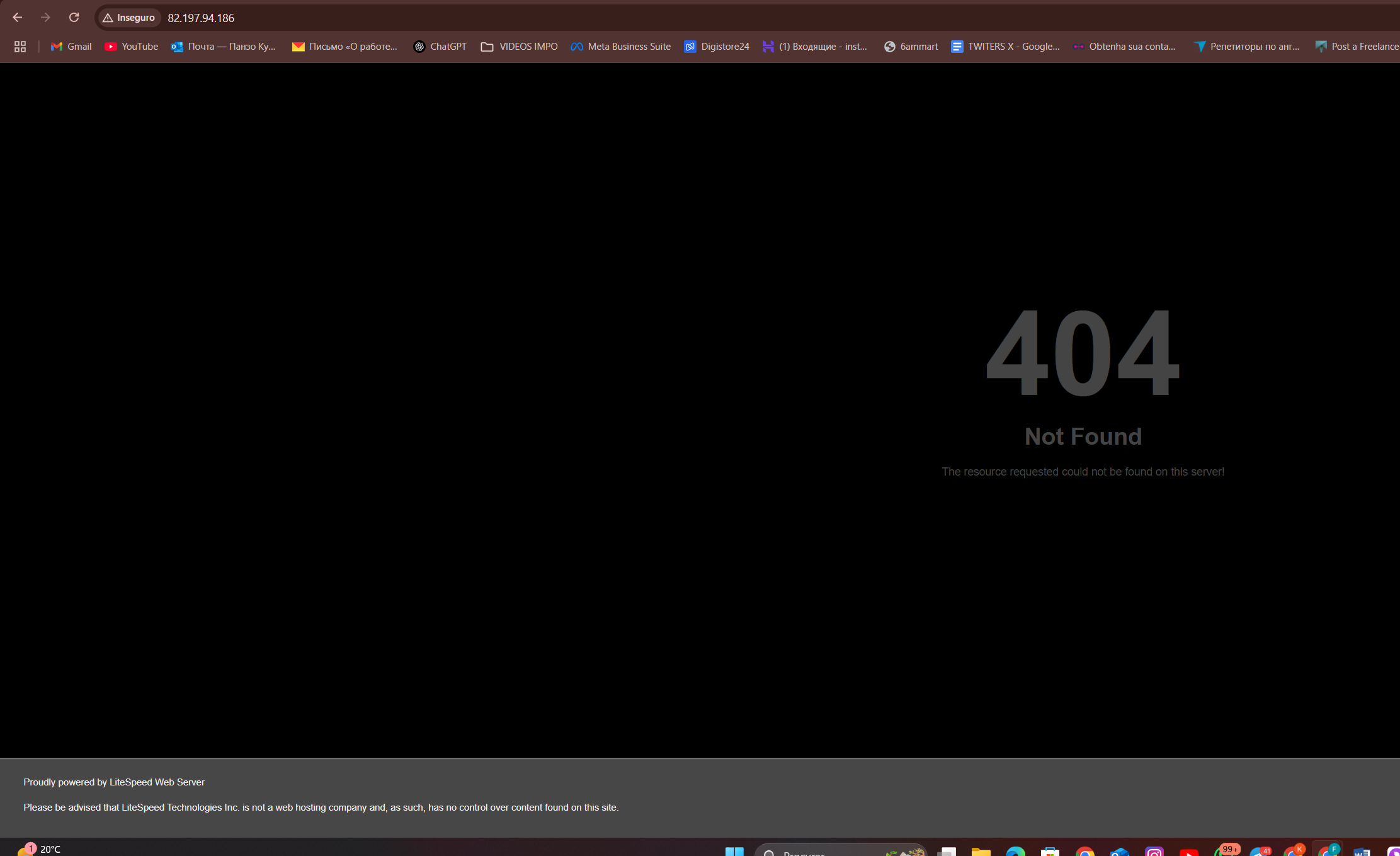Open Instagram from the taskbar
Screen dimensions: 1400x856
1154,852
